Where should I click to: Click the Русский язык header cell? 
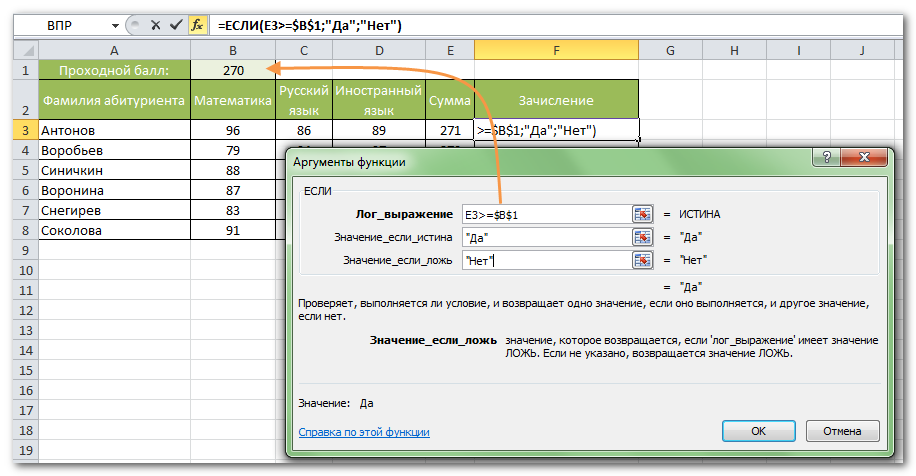pos(304,100)
